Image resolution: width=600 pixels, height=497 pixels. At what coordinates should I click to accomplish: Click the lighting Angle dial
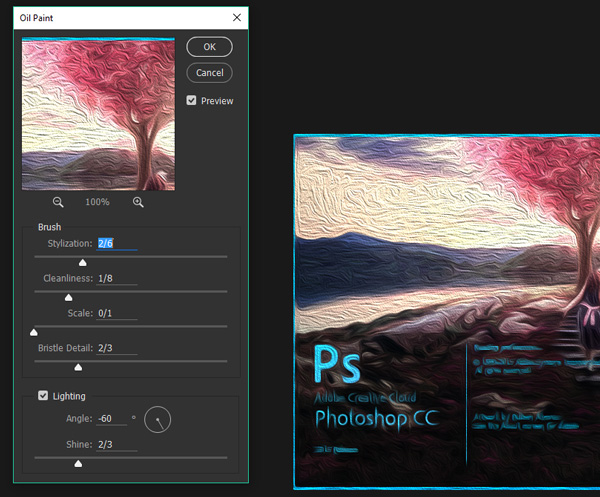click(x=157, y=420)
